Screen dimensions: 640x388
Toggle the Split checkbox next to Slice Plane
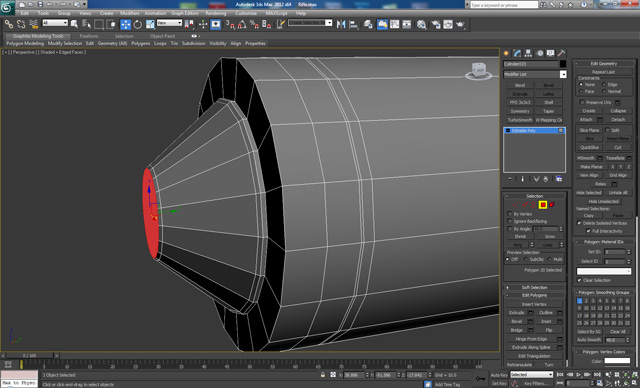tap(607, 130)
